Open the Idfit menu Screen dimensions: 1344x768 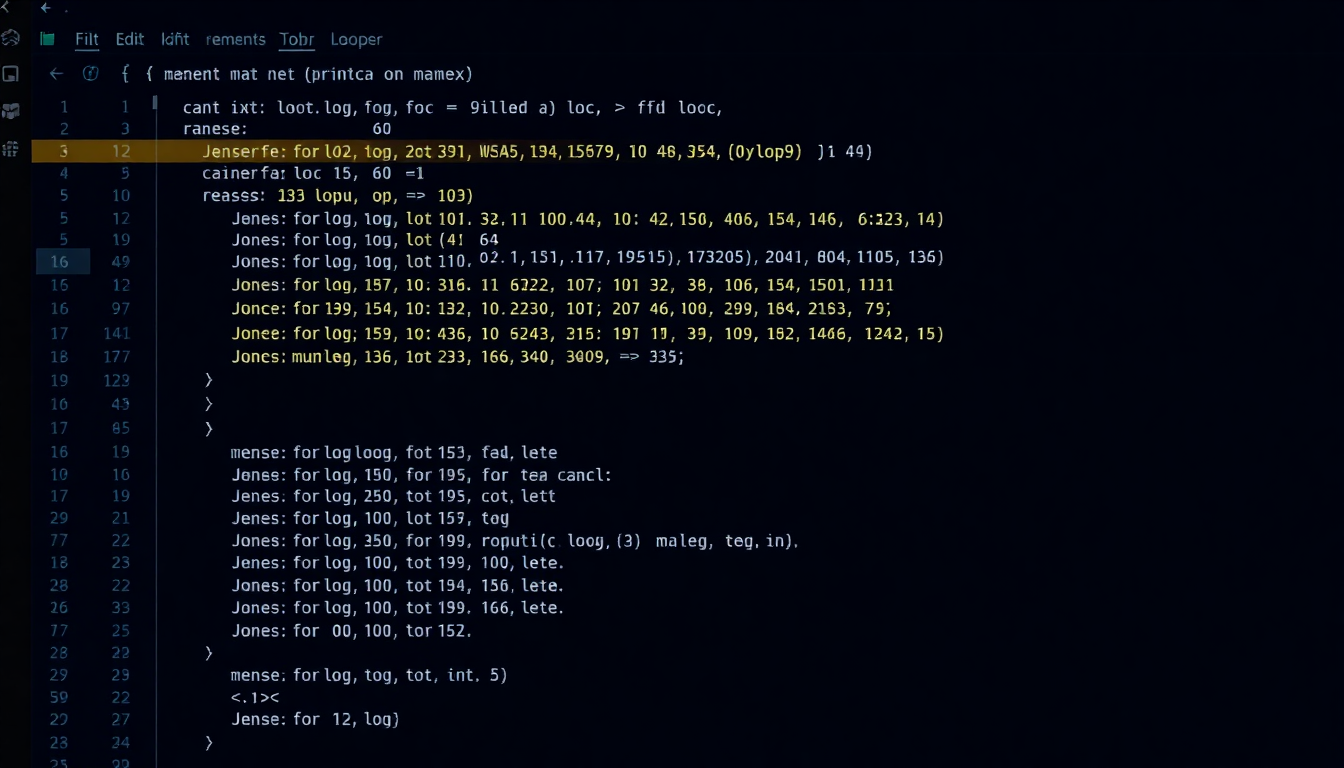click(x=175, y=39)
